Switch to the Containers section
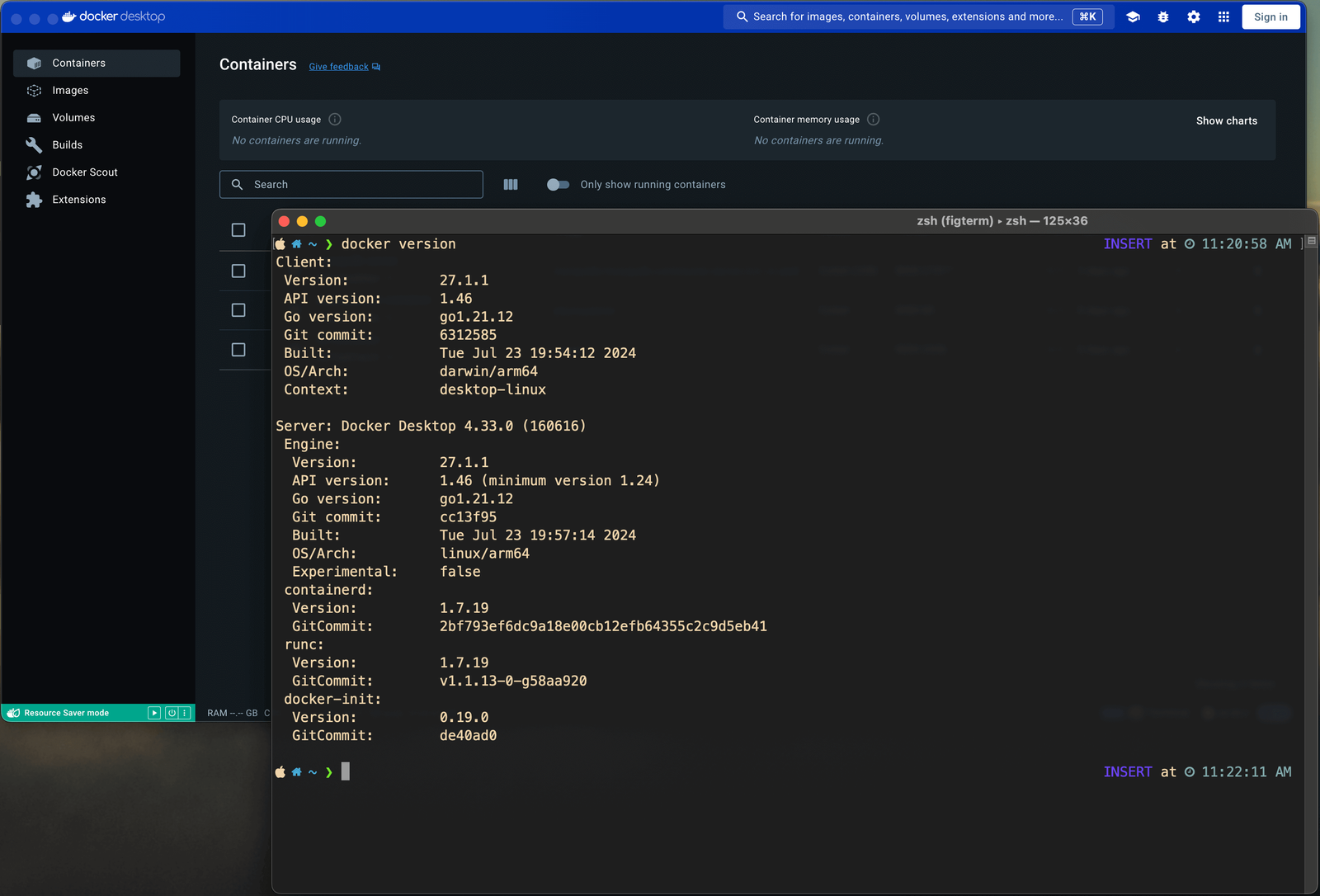The height and width of the screenshot is (896, 1320). click(x=78, y=63)
